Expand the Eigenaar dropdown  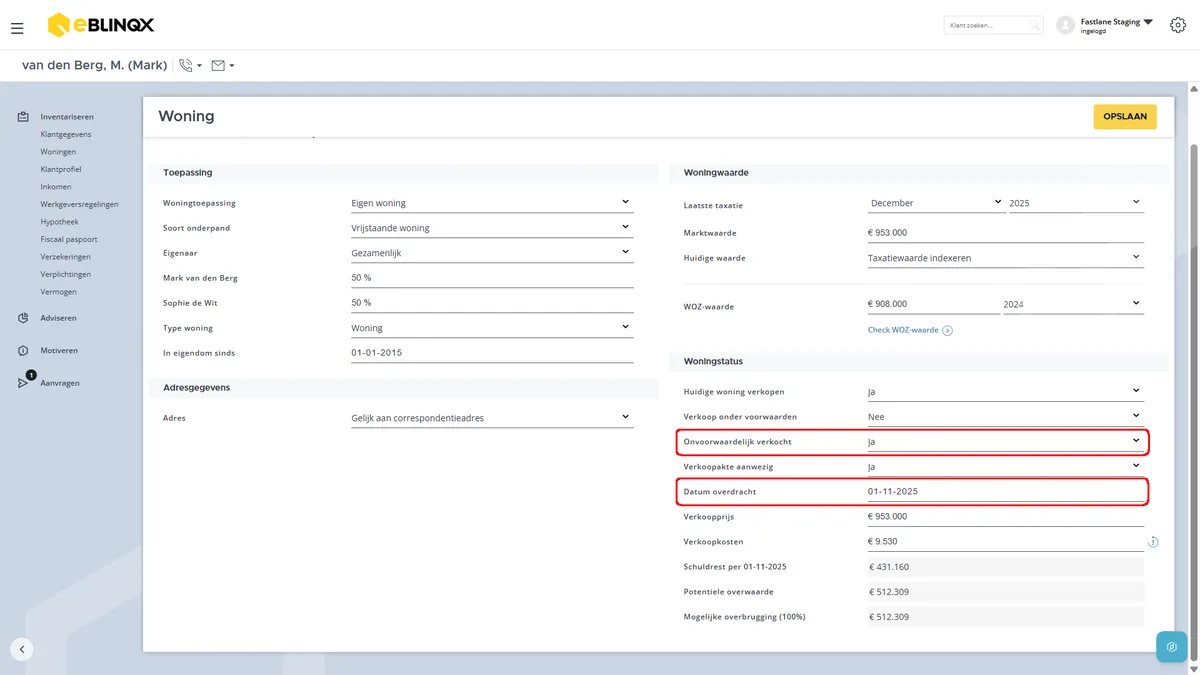pos(491,253)
